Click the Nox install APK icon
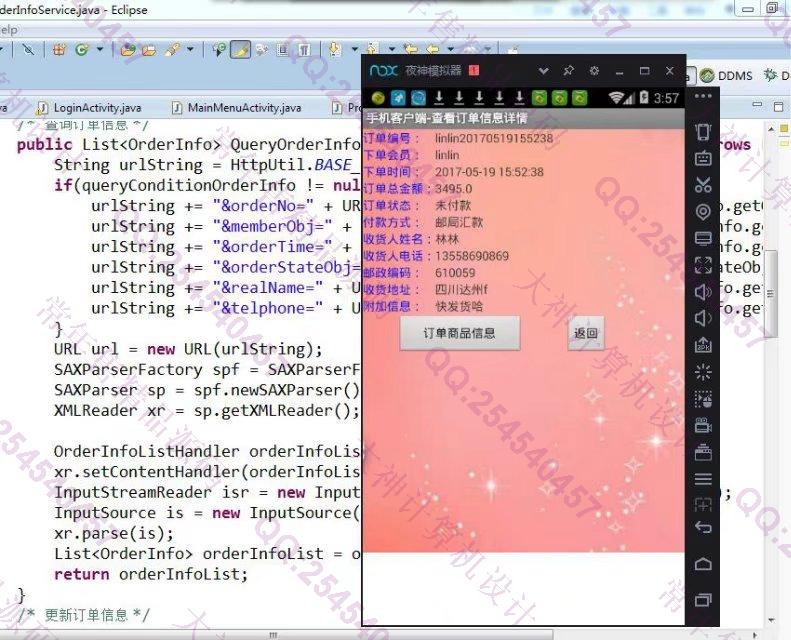The width and height of the screenshot is (791, 640). click(703, 345)
